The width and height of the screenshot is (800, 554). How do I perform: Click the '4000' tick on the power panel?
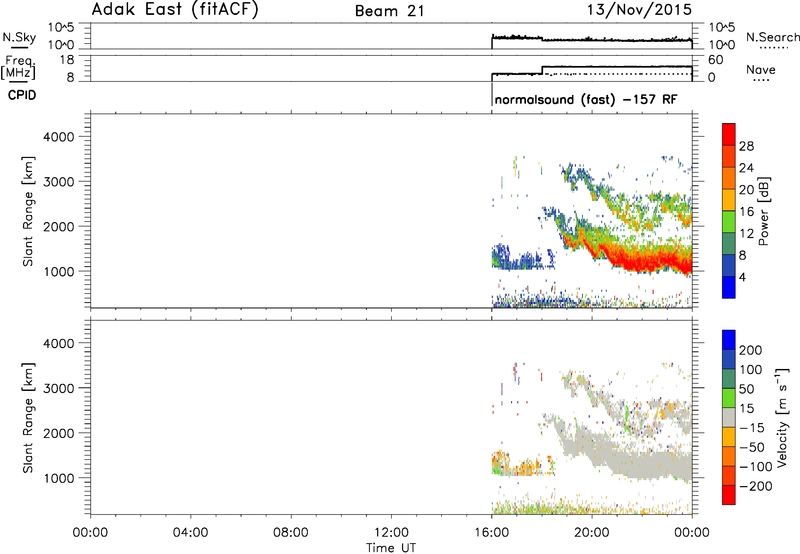tap(59, 137)
